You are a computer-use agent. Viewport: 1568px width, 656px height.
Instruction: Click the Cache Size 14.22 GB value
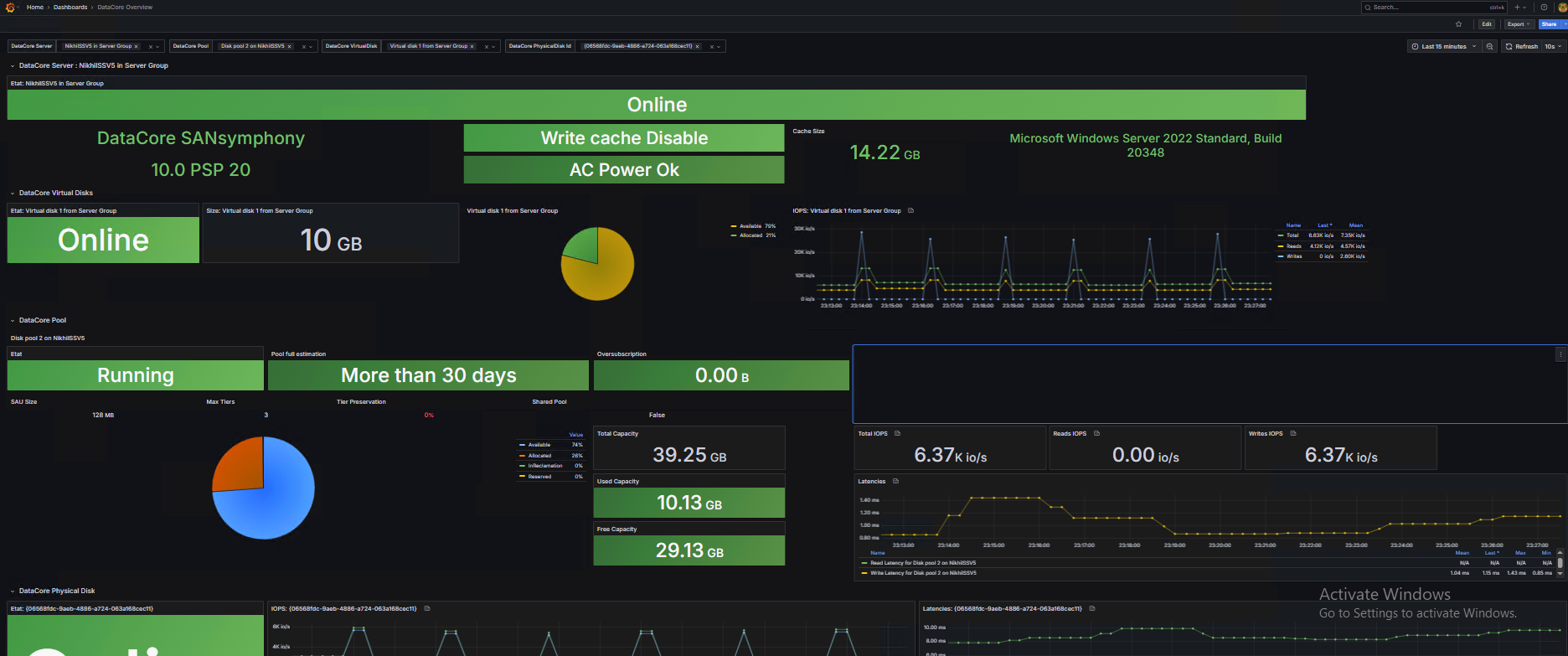pos(885,152)
